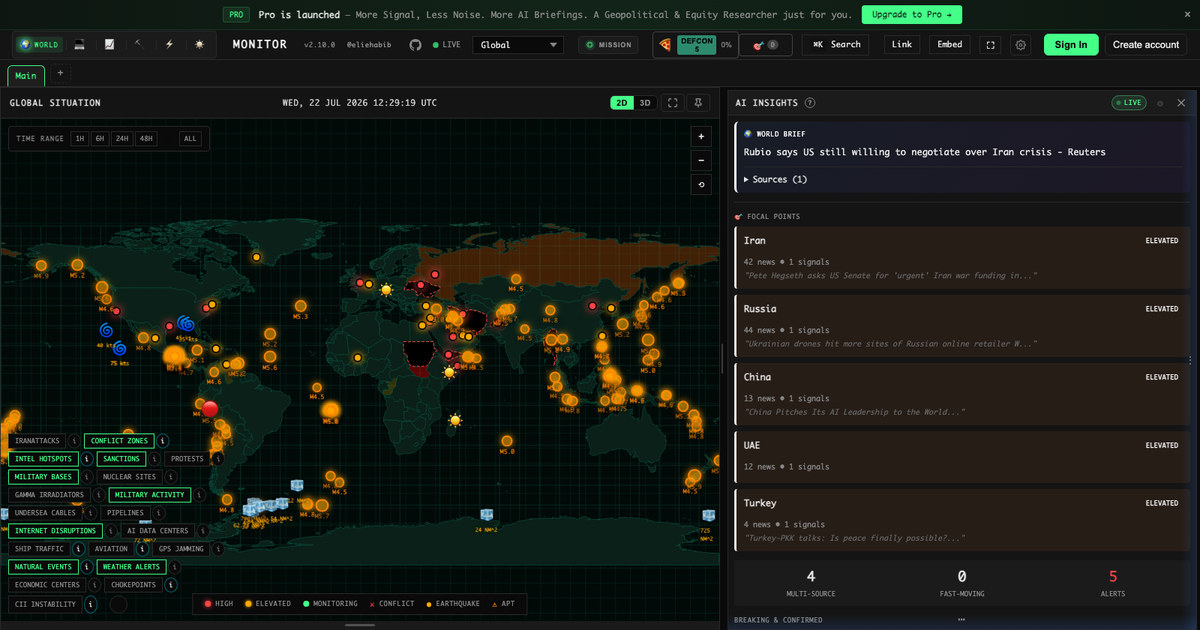Open the Mission button

tap(608, 45)
